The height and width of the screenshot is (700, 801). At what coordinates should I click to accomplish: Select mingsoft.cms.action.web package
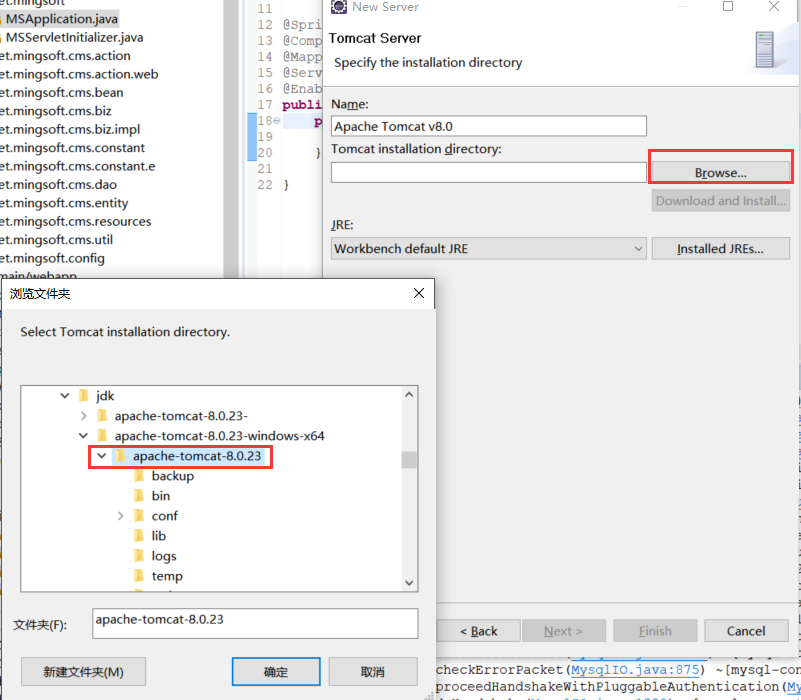pyautogui.click(x=79, y=74)
